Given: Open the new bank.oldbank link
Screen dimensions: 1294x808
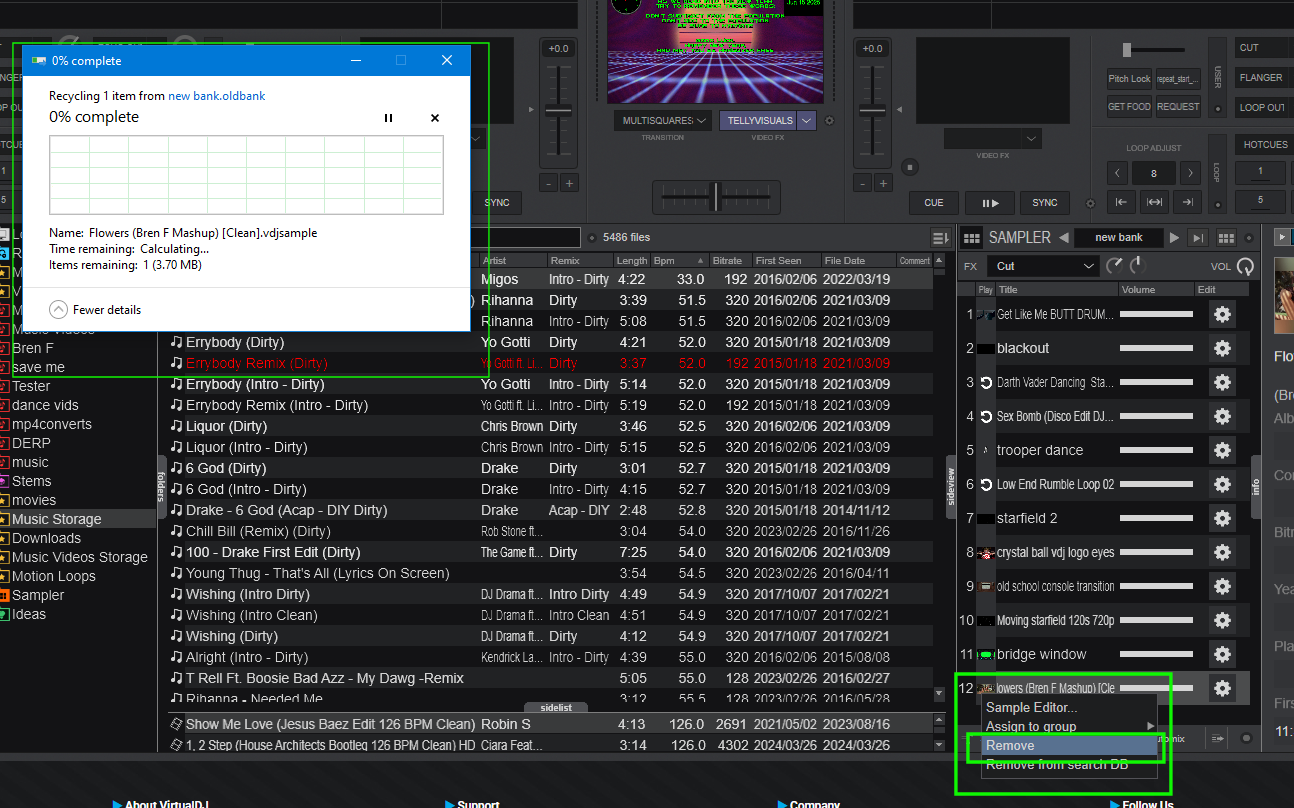Looking at the screenshot, I should click(216, 96).
